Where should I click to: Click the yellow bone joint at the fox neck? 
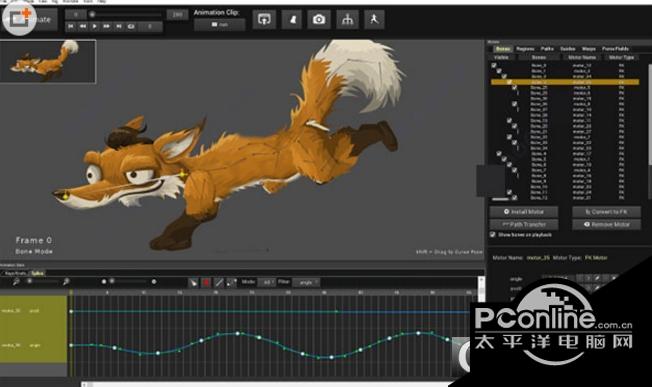183,175
